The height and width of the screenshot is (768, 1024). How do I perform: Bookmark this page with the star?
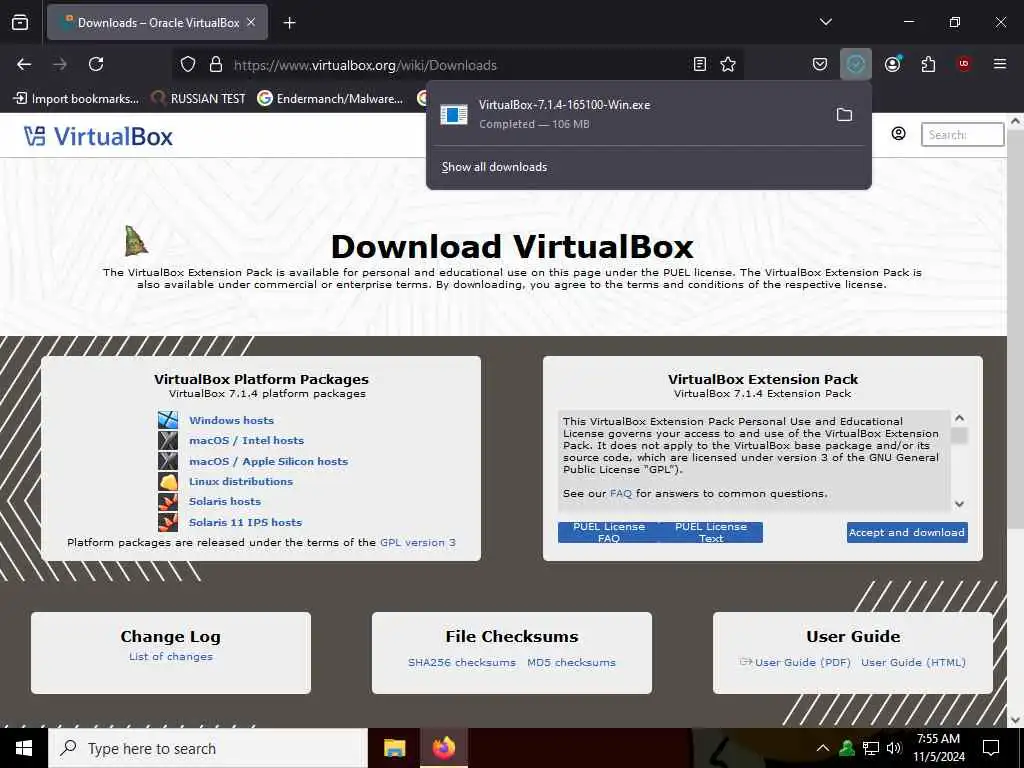click(728, 64)
